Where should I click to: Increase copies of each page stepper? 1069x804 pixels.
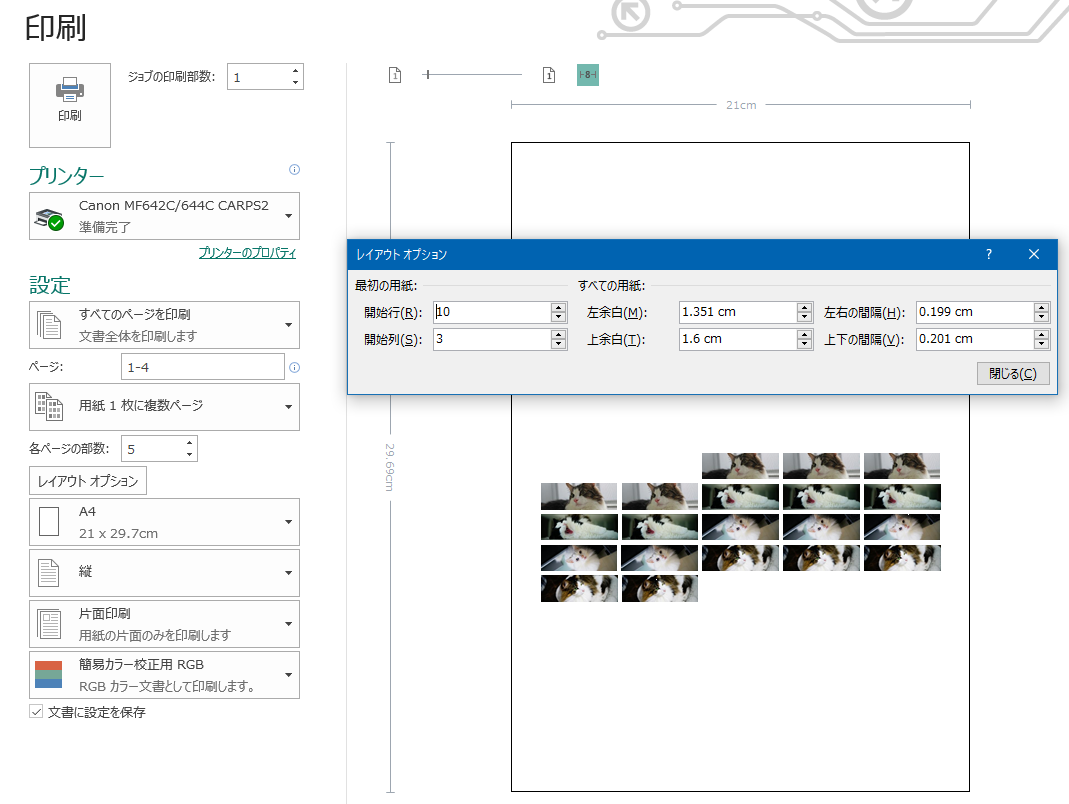click(x=190, y=443)
